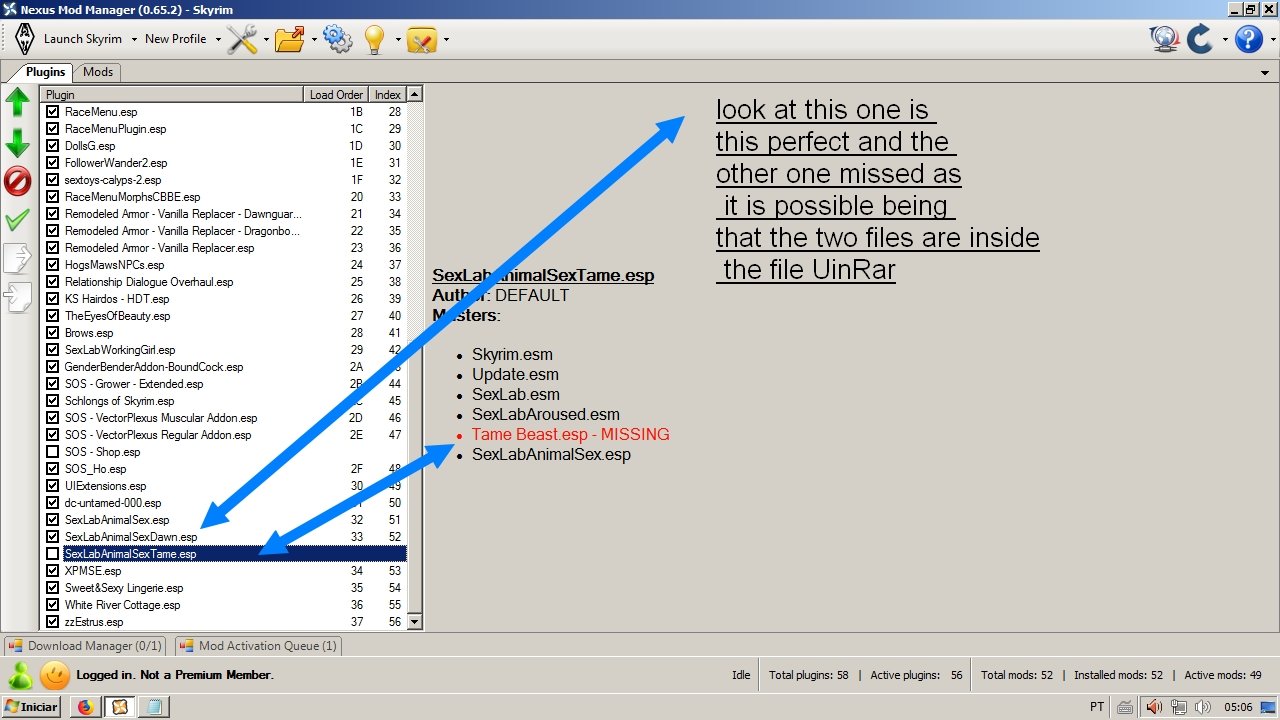
Task: Switch to the Mods tab
Action: [98, 72]
